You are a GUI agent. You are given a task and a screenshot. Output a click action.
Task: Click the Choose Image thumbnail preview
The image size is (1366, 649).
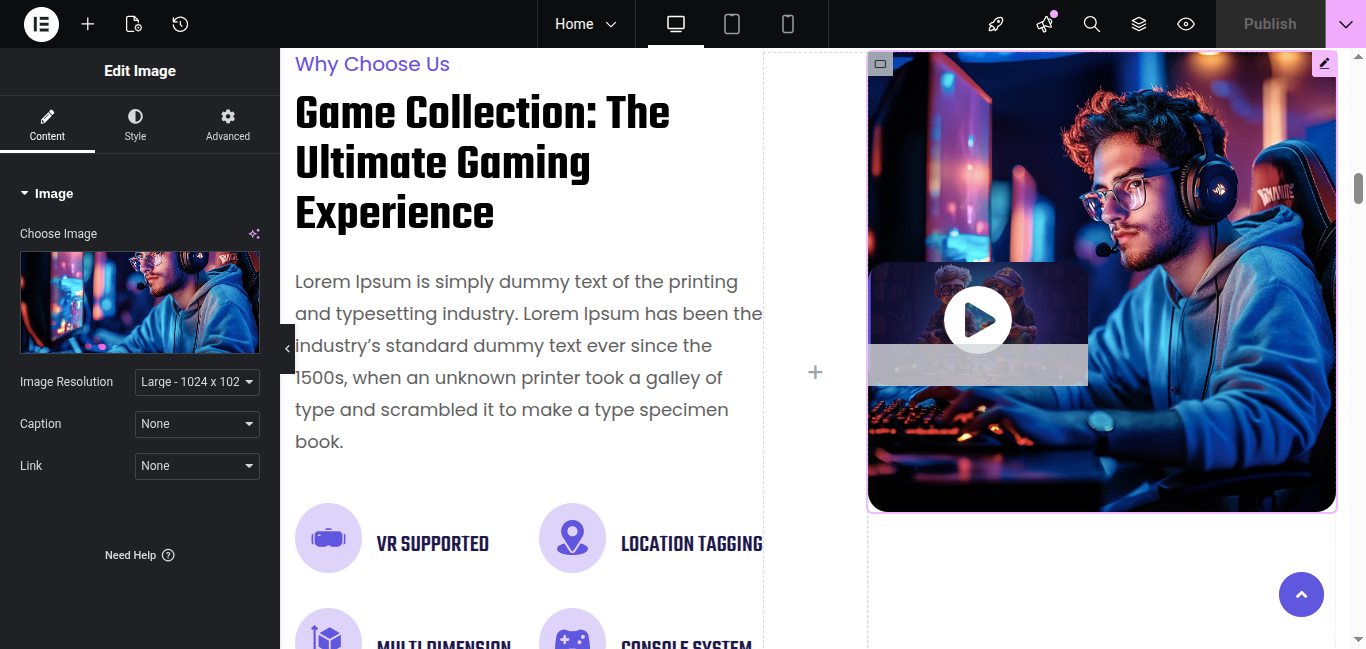(x=140, y=302)
